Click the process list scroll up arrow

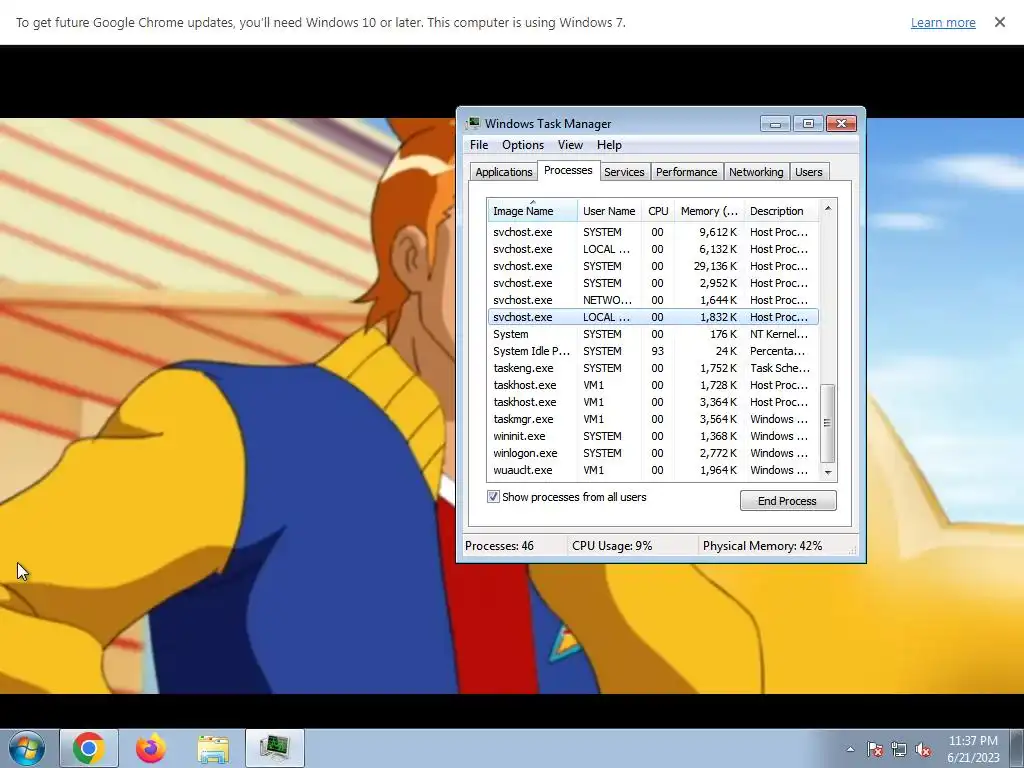click(828, 208)
